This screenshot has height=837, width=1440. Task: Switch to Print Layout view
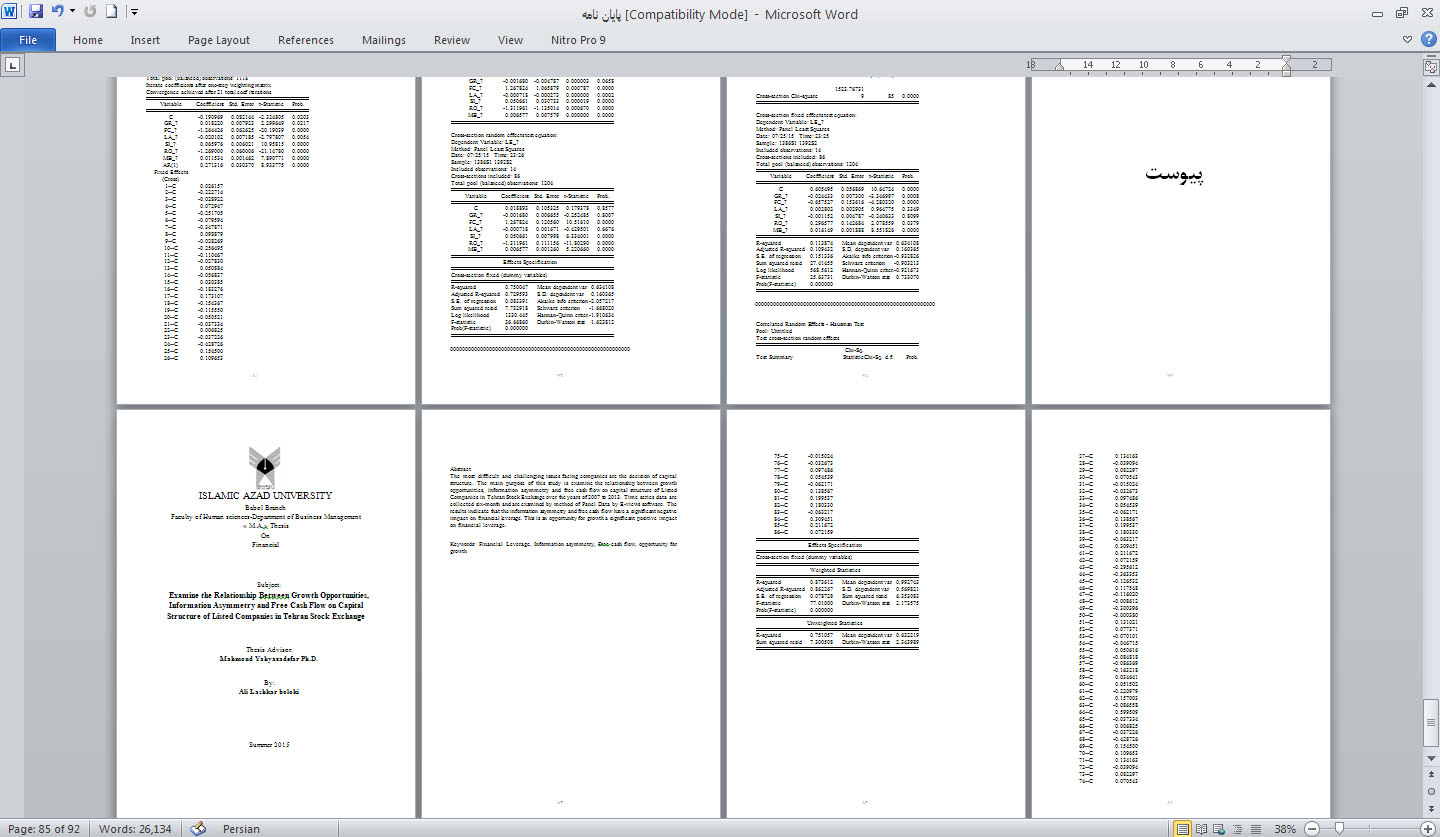[1183, 829]
